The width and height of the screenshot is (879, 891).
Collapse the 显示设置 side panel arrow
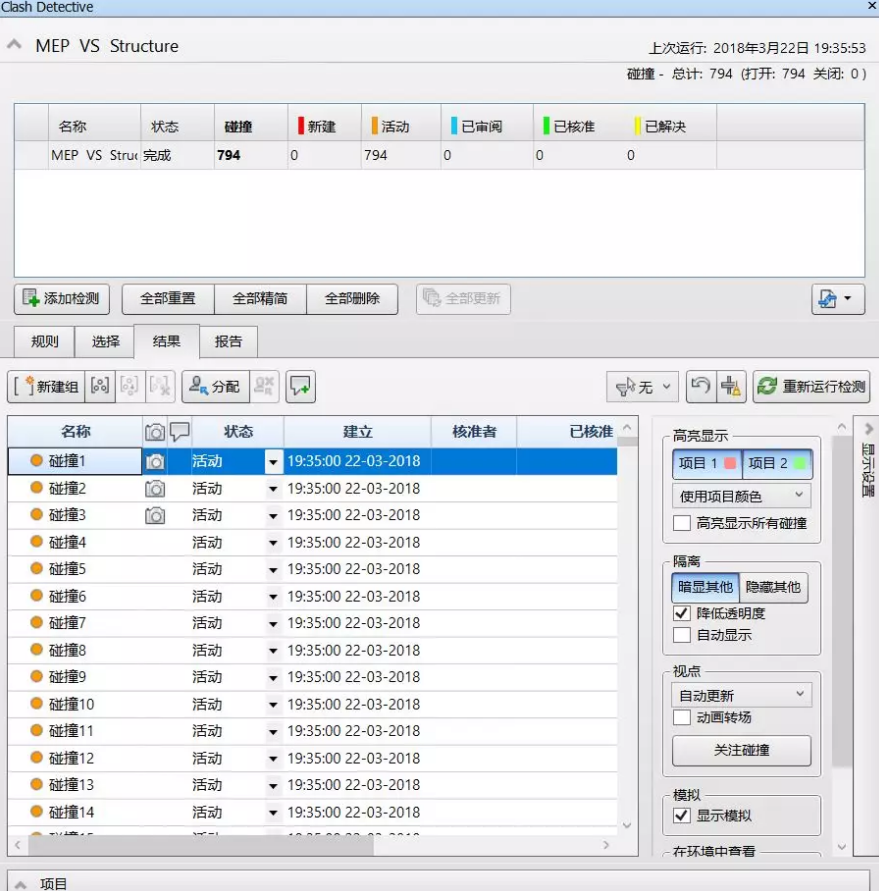868,428
